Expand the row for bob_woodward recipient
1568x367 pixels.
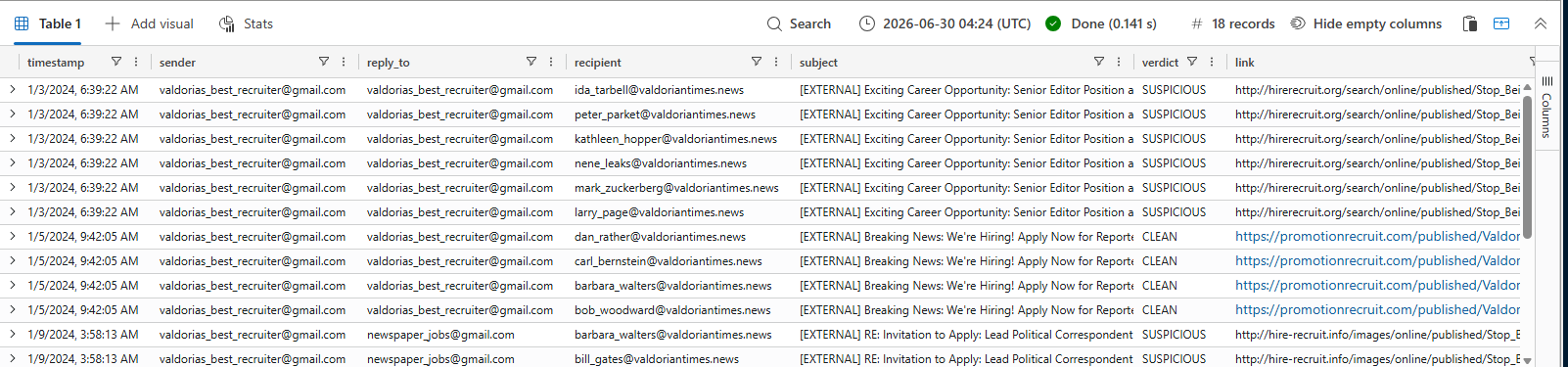coord(13,309)
